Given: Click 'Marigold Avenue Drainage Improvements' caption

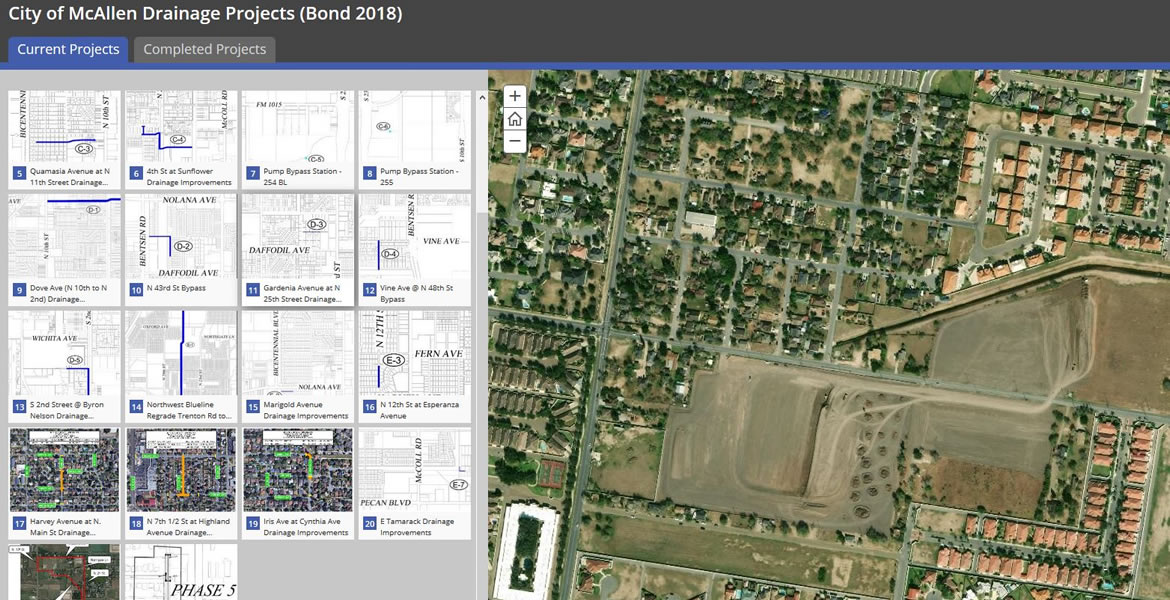Looking at the screenshot, I should [x=306, y=410].
